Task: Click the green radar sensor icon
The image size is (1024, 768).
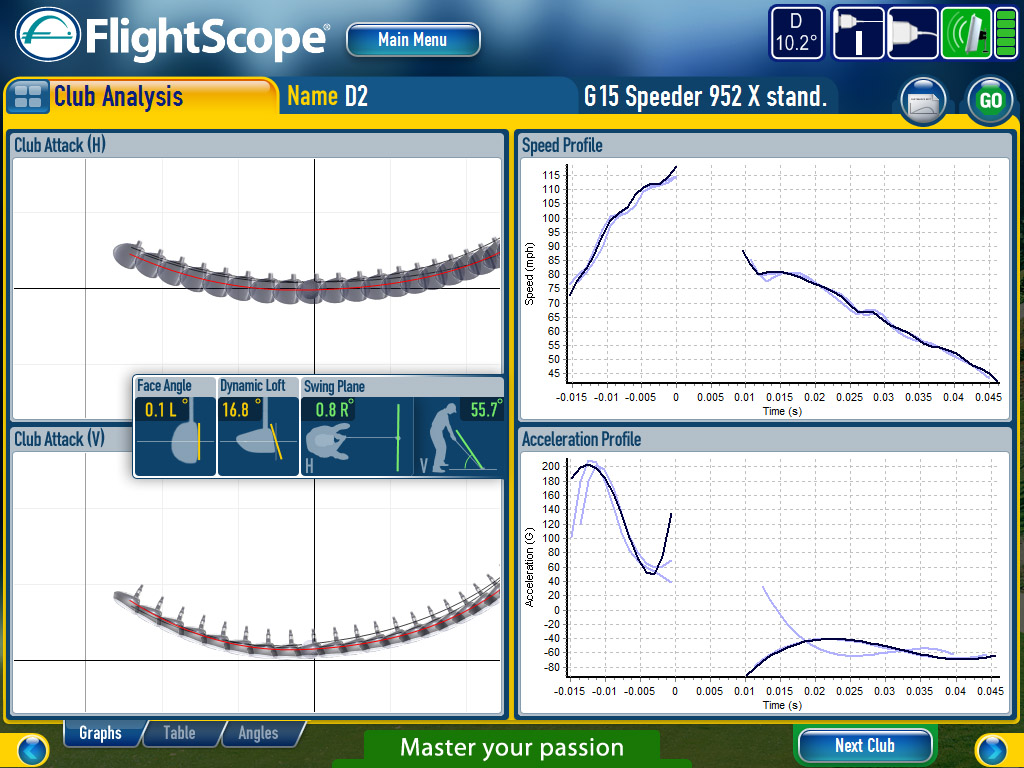Action: click(x=964, y=33)
